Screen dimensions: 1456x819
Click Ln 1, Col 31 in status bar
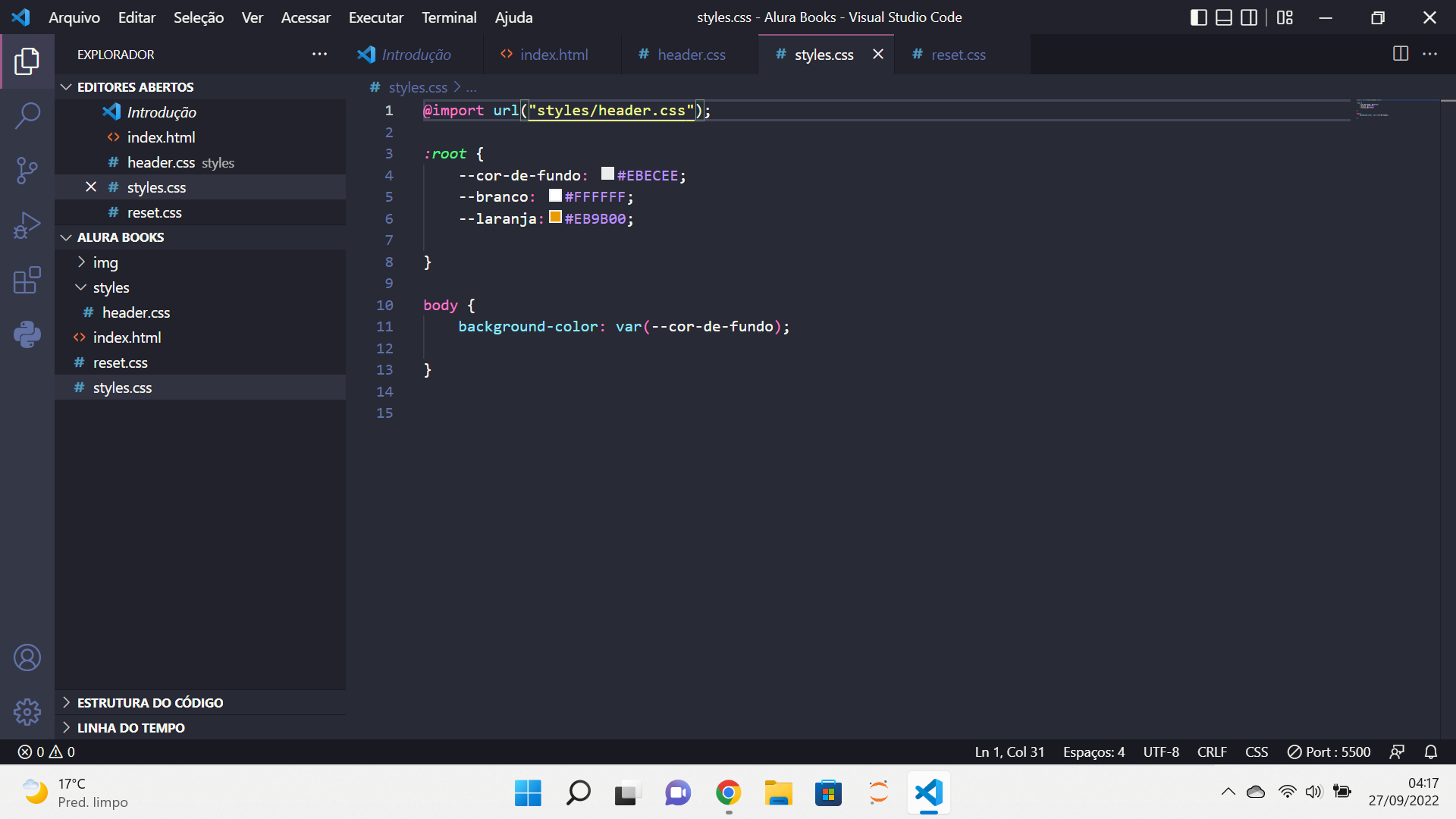(x=1009, y=752)
